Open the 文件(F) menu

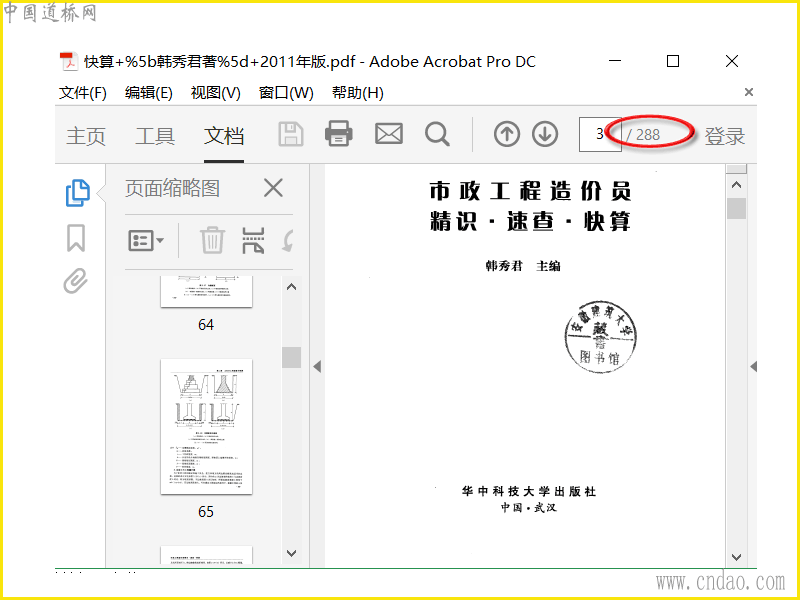[83, 93]
